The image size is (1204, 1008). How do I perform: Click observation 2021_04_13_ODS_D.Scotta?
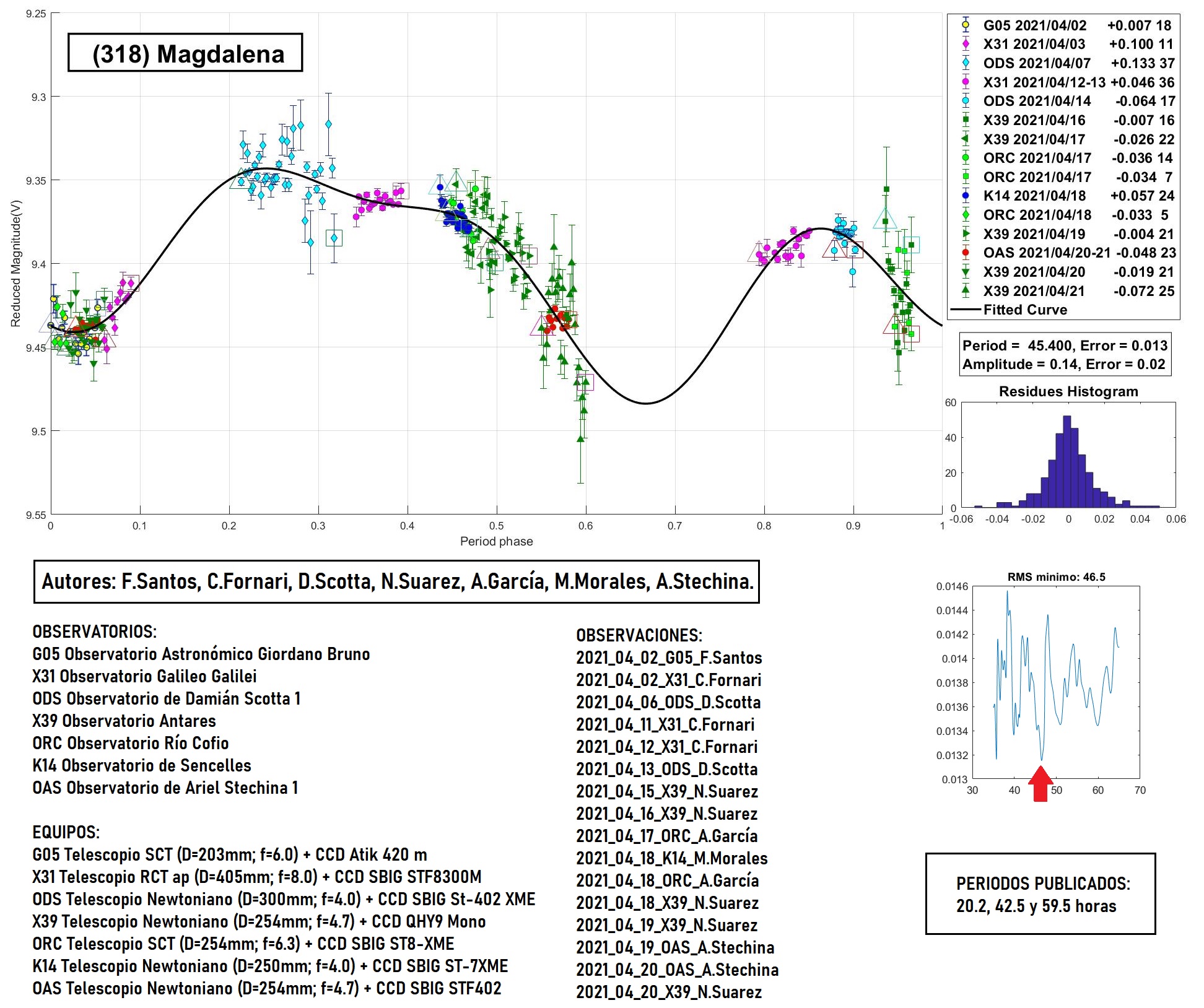tap(667, 769)
